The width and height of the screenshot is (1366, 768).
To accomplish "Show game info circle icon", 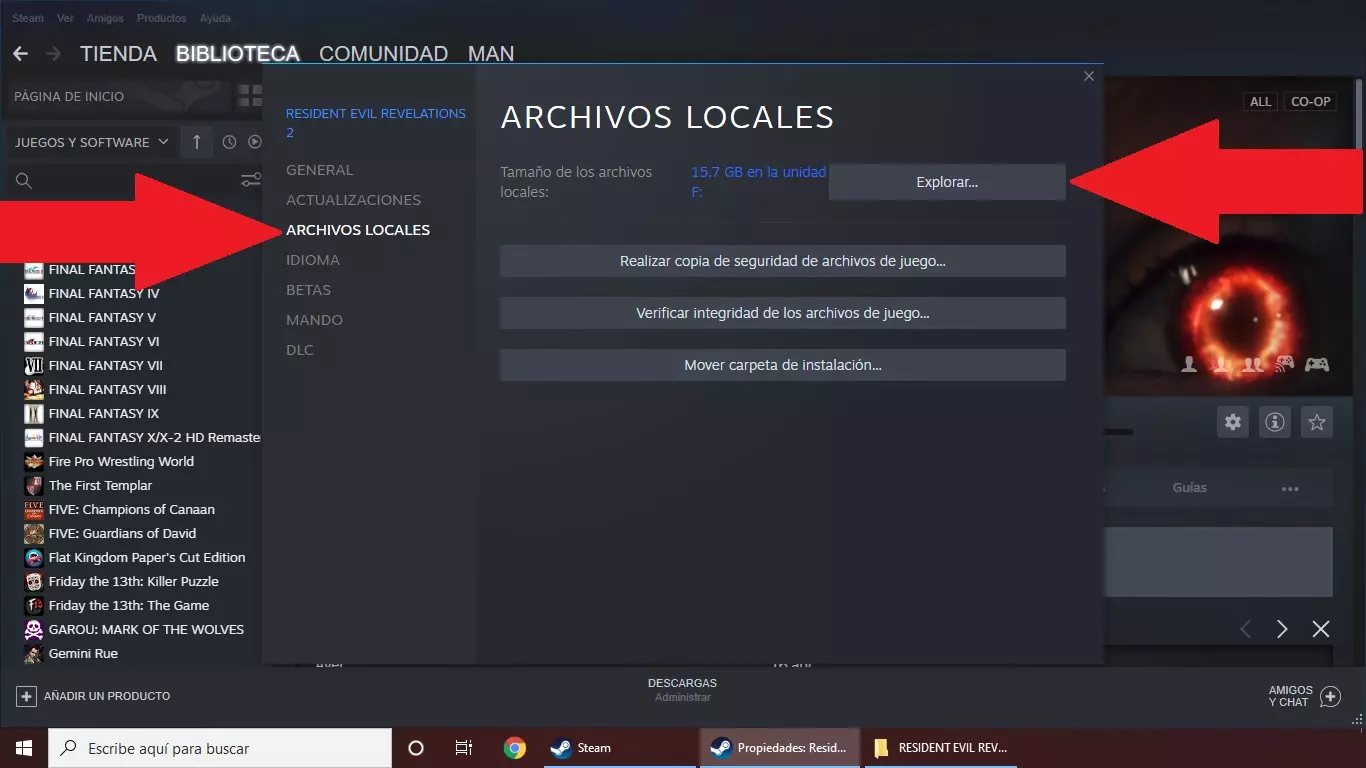I will click(x=1275, y=422).
